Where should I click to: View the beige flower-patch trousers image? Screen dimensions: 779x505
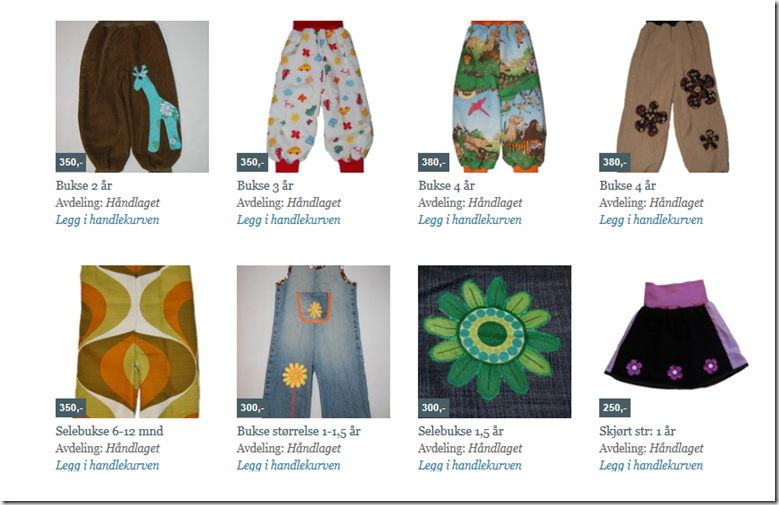point(676,96)
